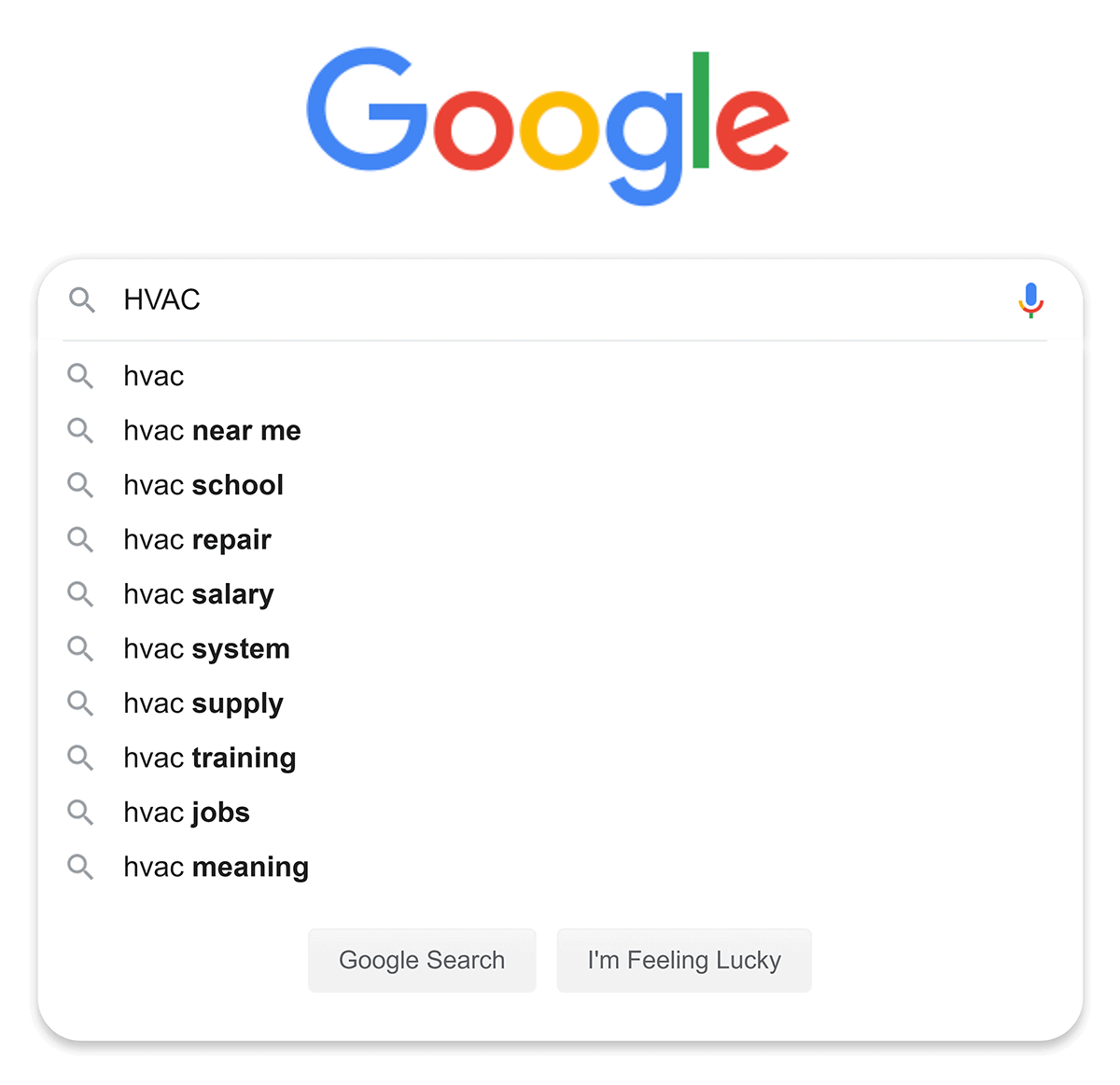Click the magnifier icon beside 'hvac school'
Viewport: 1120px width, 1085px height.
click(81, 485)
